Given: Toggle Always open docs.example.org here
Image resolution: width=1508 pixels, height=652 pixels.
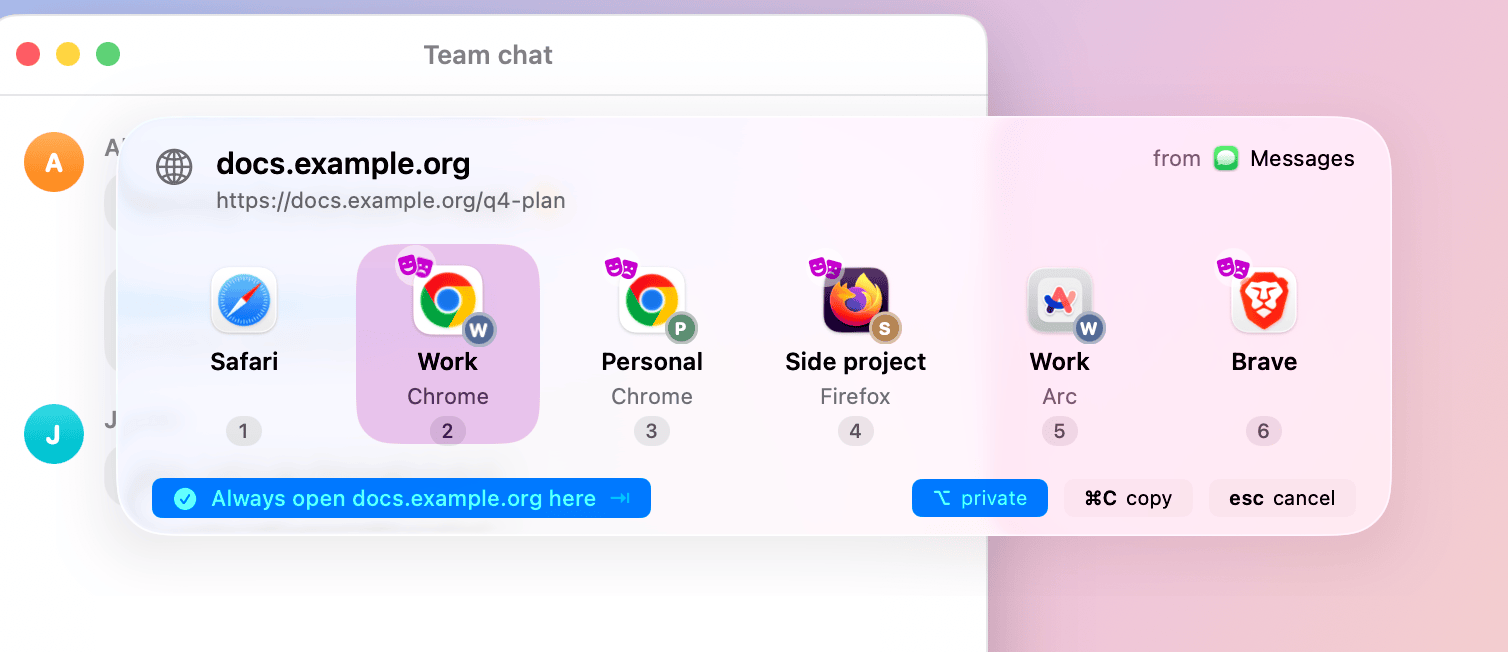Looking at the screenshot, I should point(401,498).
